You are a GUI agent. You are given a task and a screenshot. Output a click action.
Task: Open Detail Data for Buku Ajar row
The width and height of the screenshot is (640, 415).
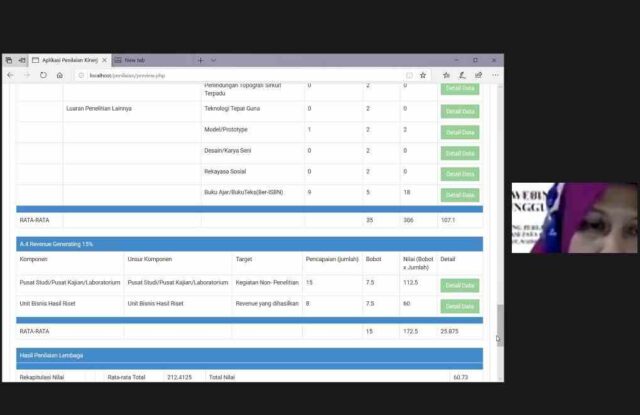460,195
